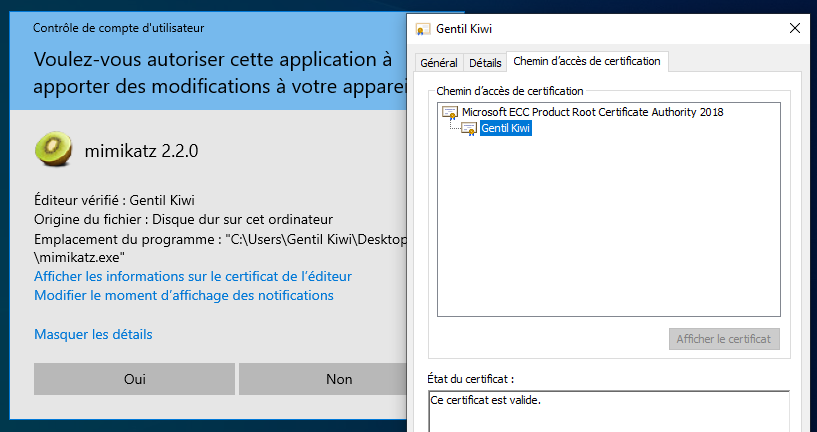817x432 pixels.
Task: Select Microsoft ECC Product Root Certificate Authority 2018
Action: pyautogui.click(x=592, y=112)
